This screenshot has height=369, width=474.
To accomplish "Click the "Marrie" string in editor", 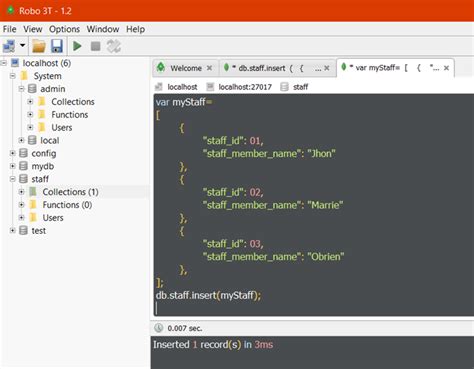I will point(325,205).
